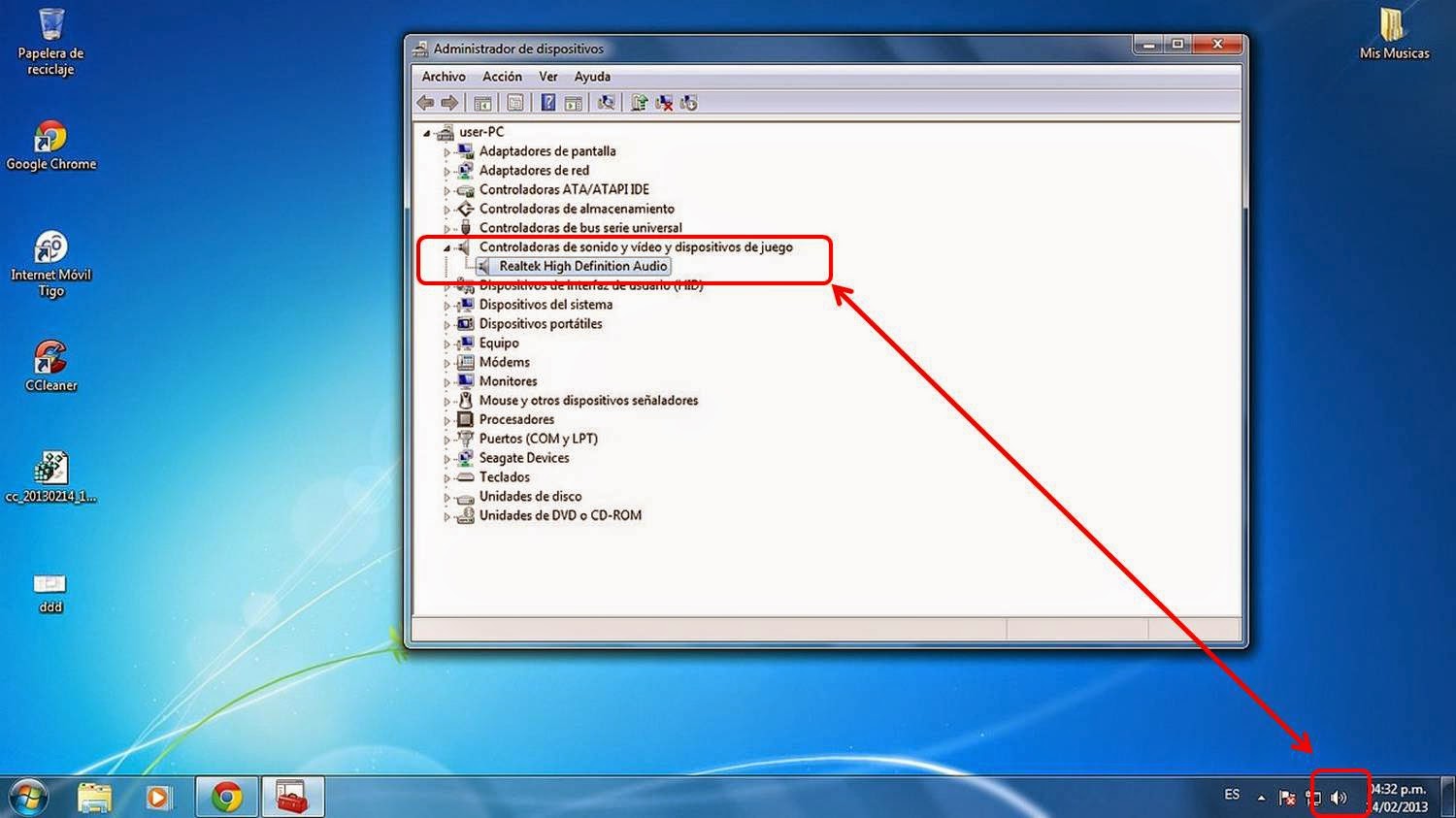The height and width of the screenshot is (818, 1456).
Task: Click the Update driver software icon
Action: (x=639, y=101)
